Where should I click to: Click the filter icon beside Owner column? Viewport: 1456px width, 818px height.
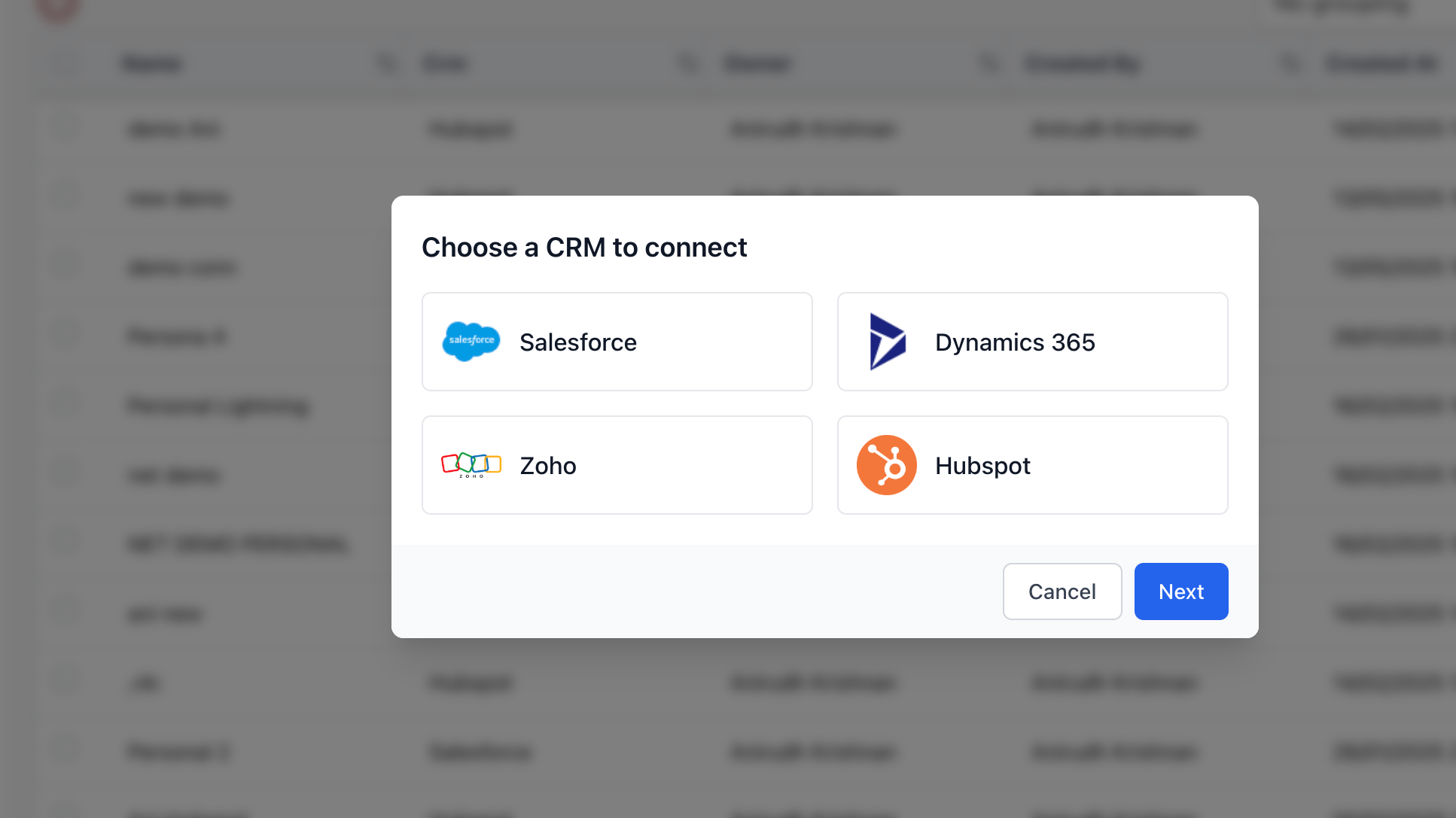989,64
